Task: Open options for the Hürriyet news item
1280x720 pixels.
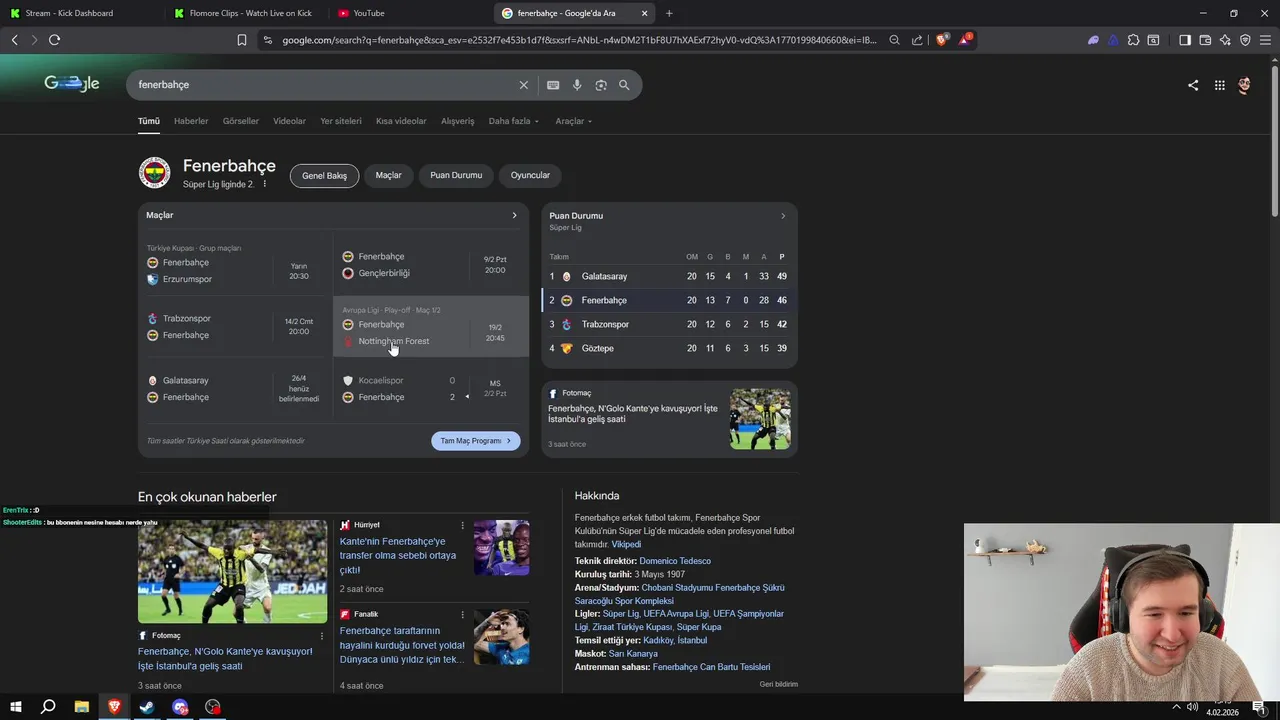Action: coord(462,525)
